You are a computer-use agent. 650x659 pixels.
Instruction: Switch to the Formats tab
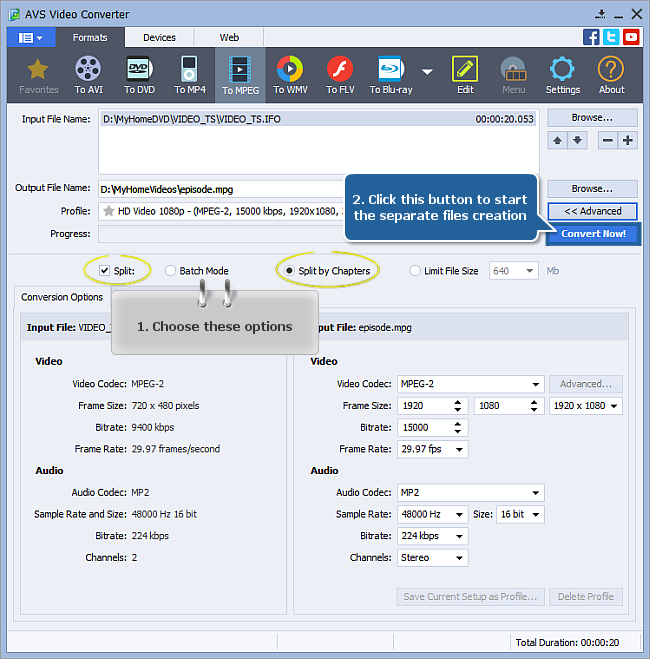click(x=90, y=37)
